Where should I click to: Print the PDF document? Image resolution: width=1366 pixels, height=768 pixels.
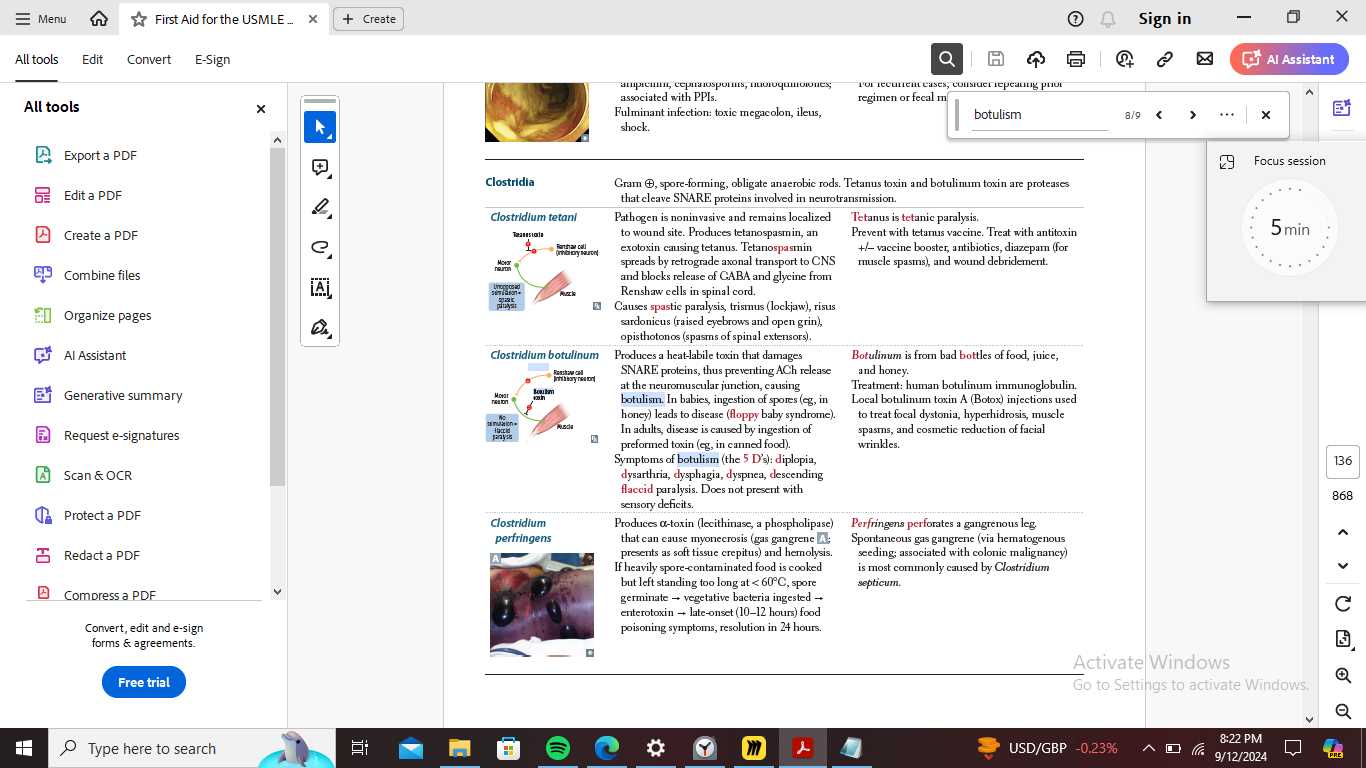[1076, 59]
